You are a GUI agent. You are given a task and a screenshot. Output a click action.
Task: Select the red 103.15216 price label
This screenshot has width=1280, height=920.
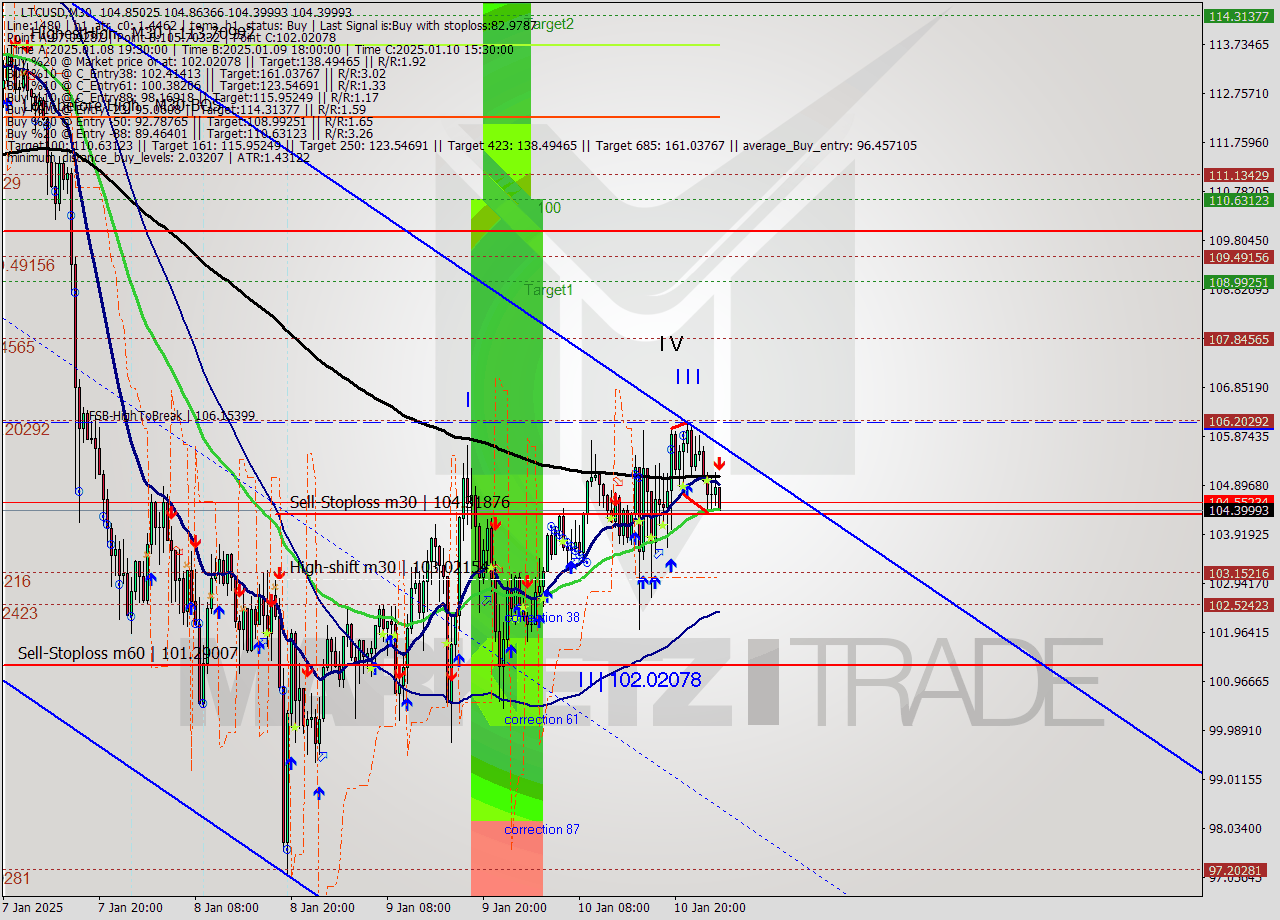[1239, 573]
